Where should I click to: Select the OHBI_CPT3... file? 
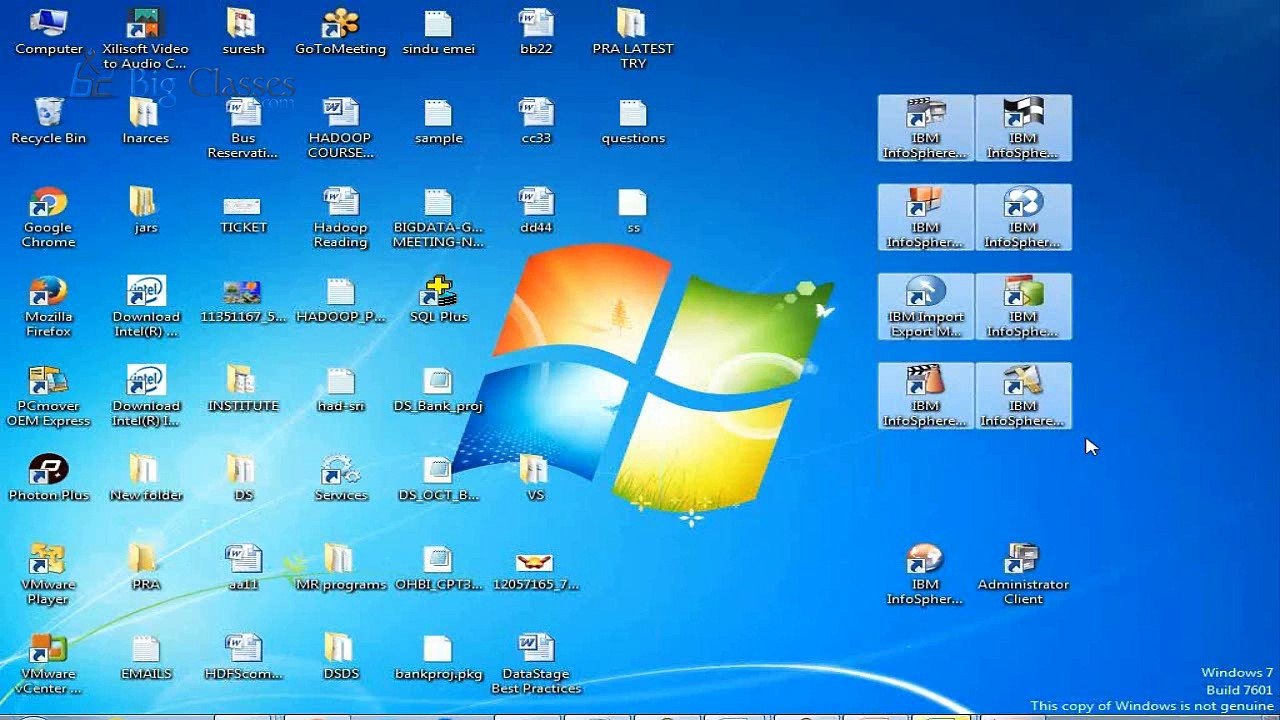(x=438, y=567)
